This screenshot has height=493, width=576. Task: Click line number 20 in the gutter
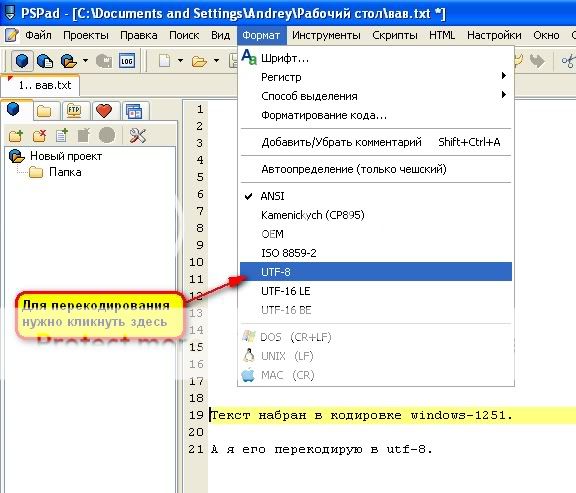[x=196, y=432]
